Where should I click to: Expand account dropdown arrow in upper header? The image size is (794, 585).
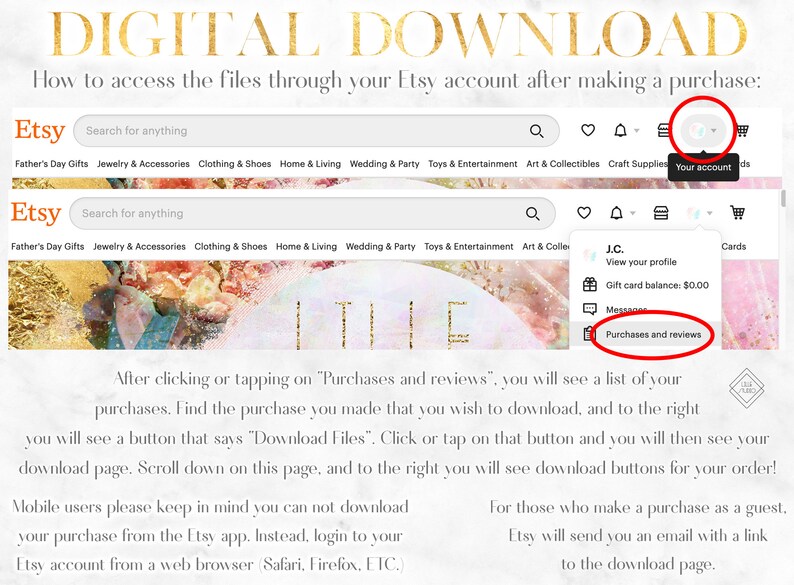click(713, 131)
